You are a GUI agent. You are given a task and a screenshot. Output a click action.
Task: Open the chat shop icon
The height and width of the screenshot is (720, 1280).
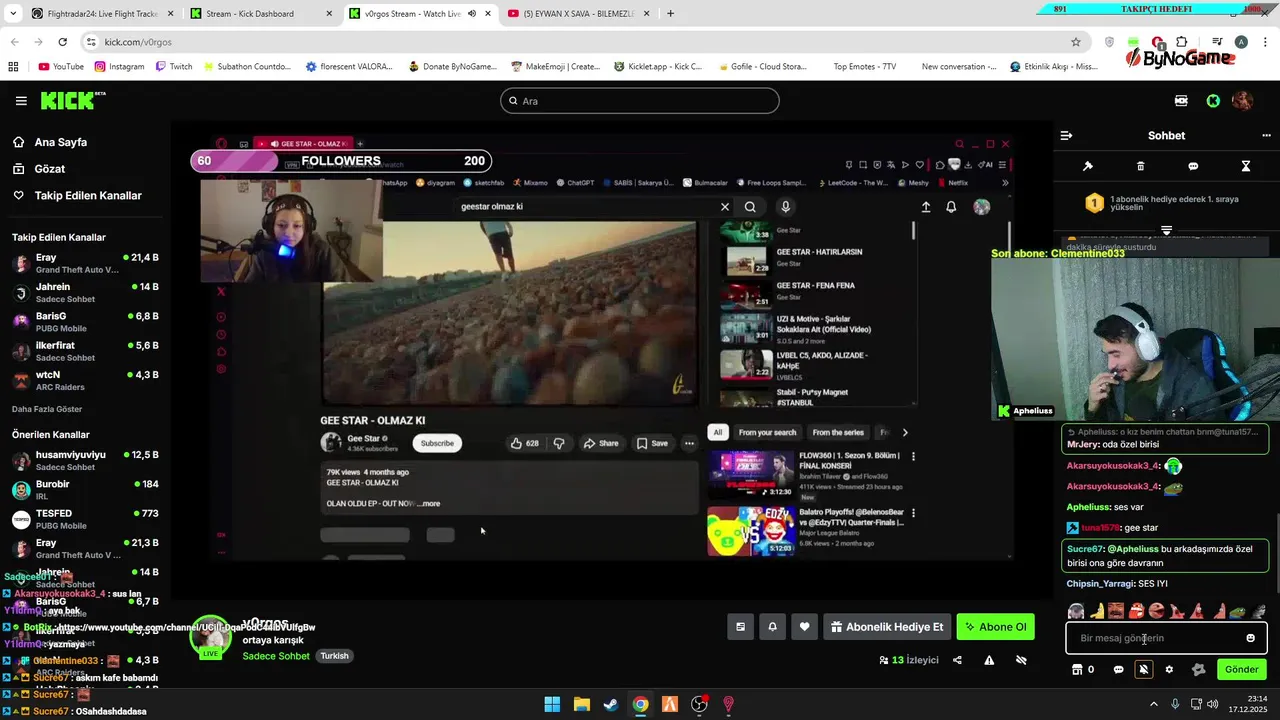coord(1078,669)
